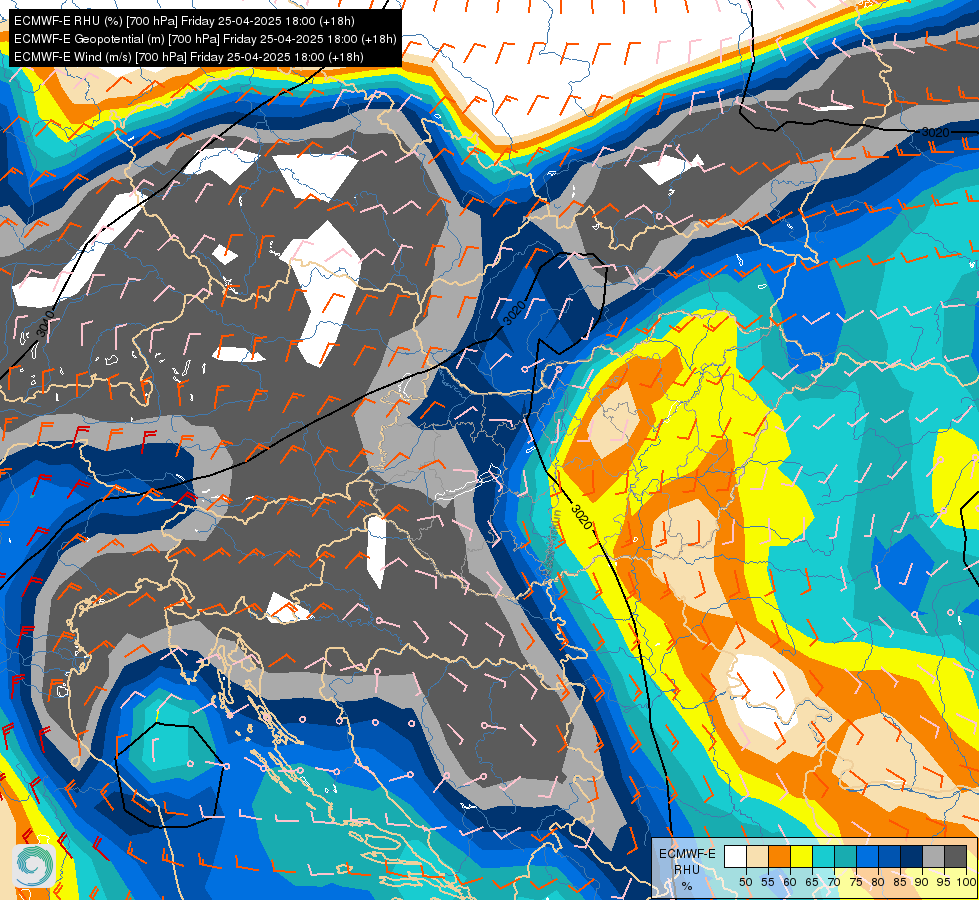Viewport: 979px width, 900px height.
Task: Pick the yellow 60-65 legend swatch
Action: tap(801, 856)
